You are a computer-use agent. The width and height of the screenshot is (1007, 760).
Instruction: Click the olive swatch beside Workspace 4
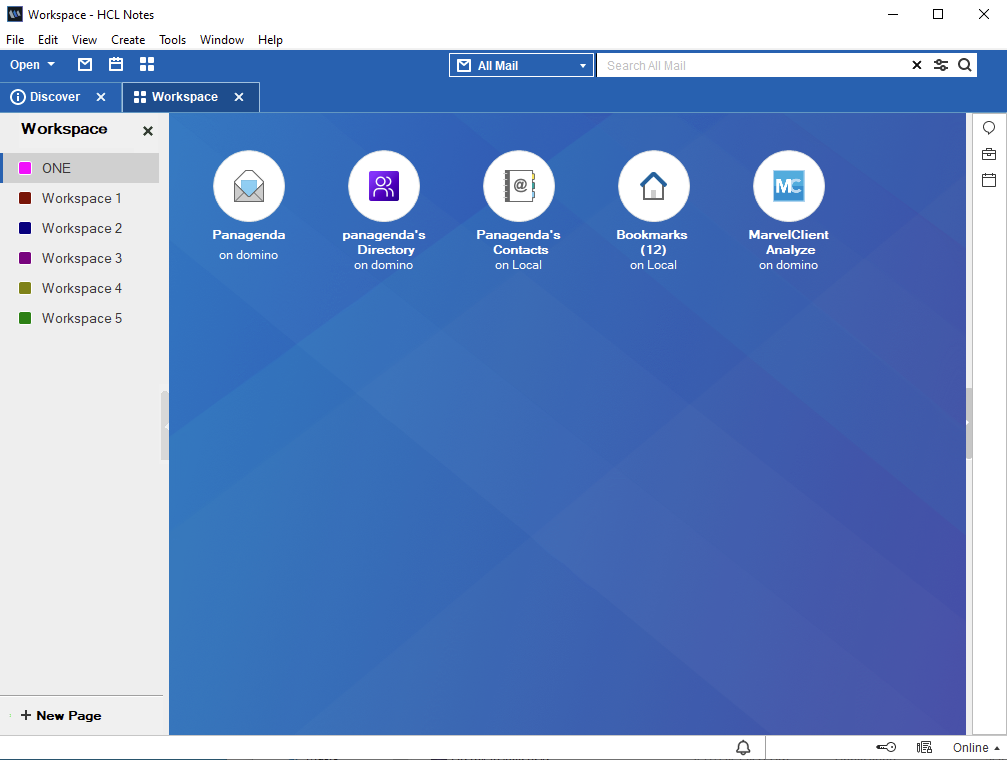click(x=25, y=288)
